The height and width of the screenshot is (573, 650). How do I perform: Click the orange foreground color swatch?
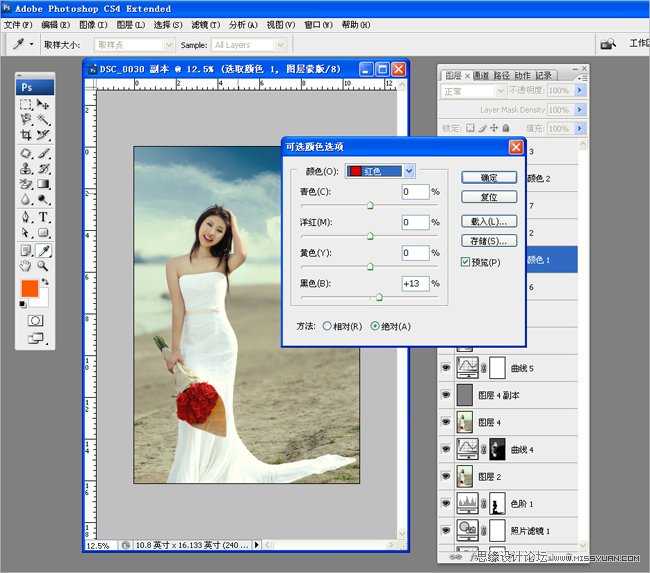30,289
